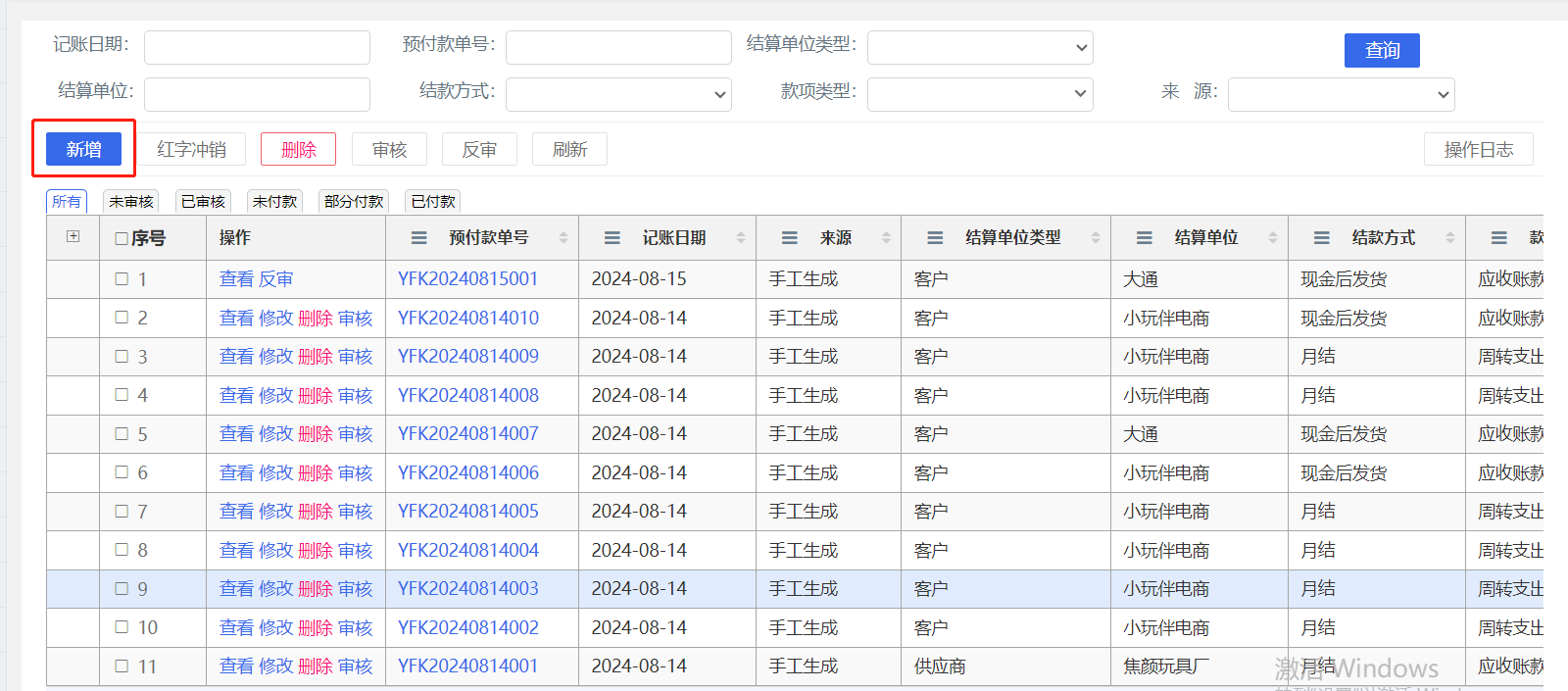Switch to the 未审核 tab
The width and height of the screenshot is (1568, 691).
(x=131, y=201)
